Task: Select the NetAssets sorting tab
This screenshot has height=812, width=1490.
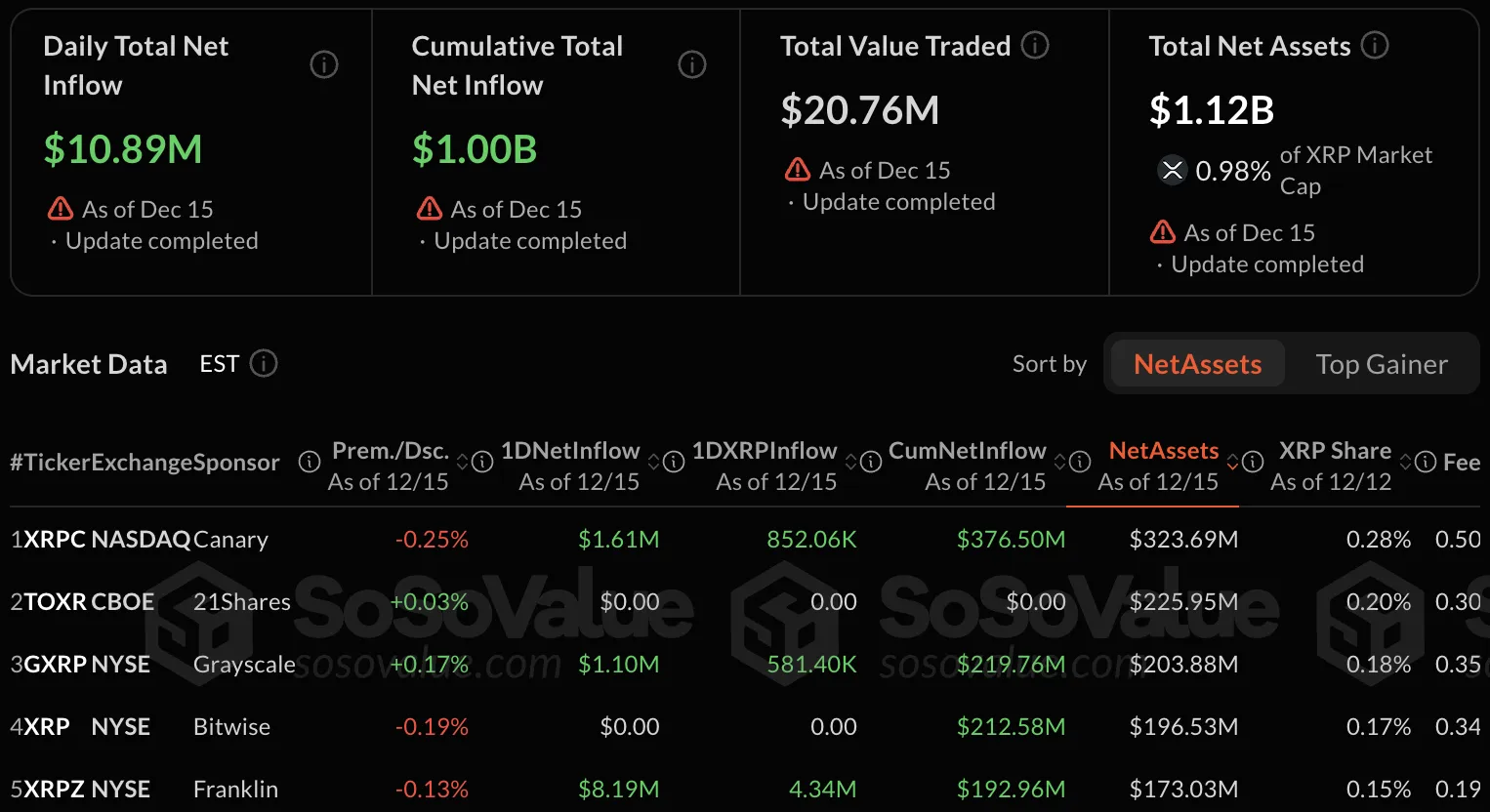Action: tap(1195, 363)
